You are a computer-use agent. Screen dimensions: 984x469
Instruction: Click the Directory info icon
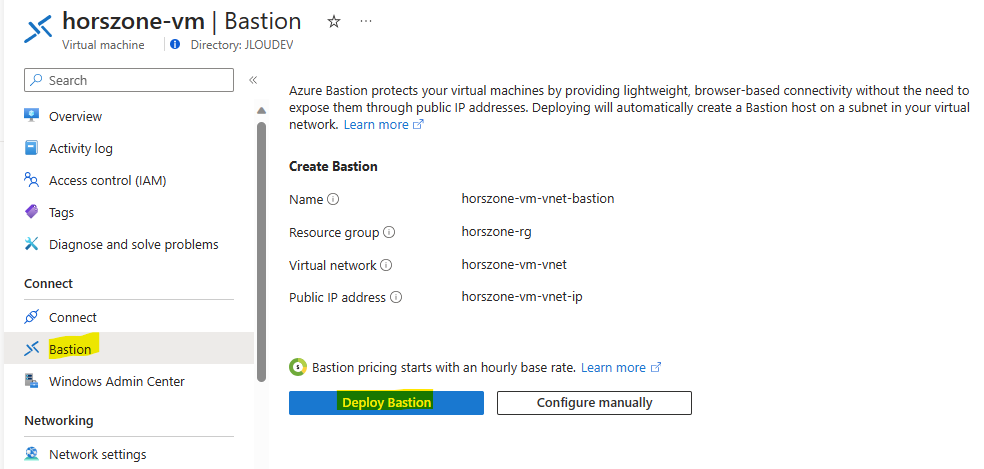click(175, 45)
